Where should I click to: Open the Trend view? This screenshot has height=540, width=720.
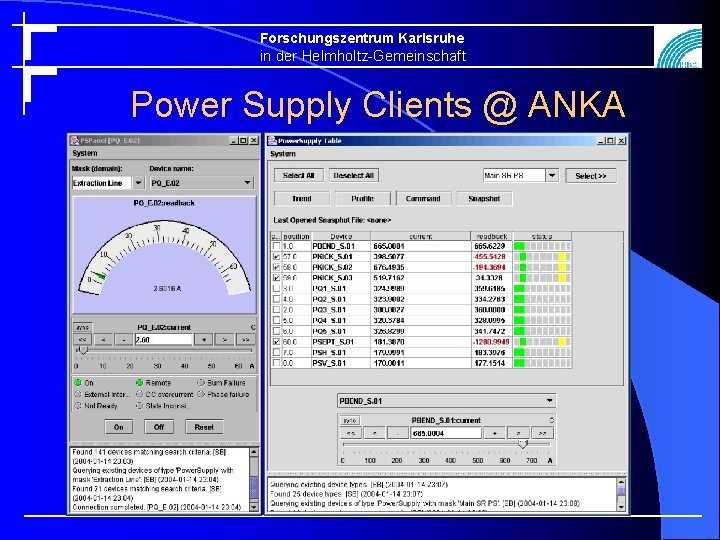302,199
